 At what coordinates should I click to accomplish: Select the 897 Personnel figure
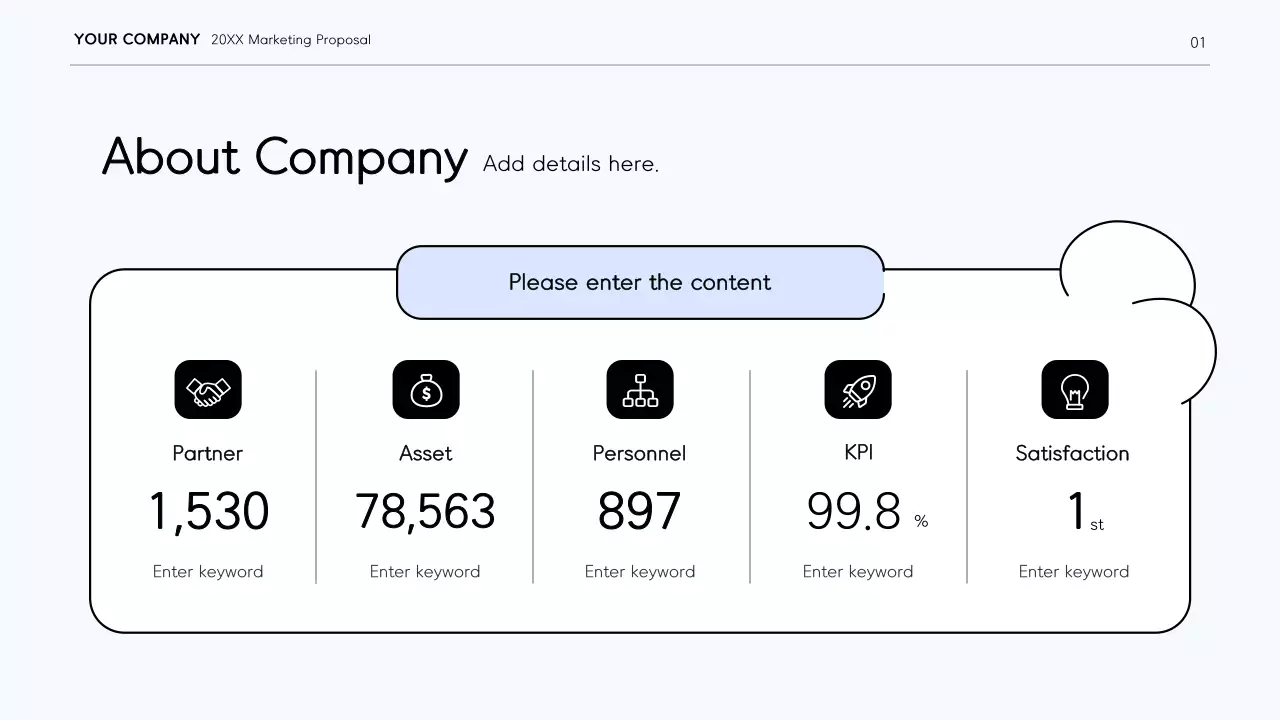click(x=639, y=511)
